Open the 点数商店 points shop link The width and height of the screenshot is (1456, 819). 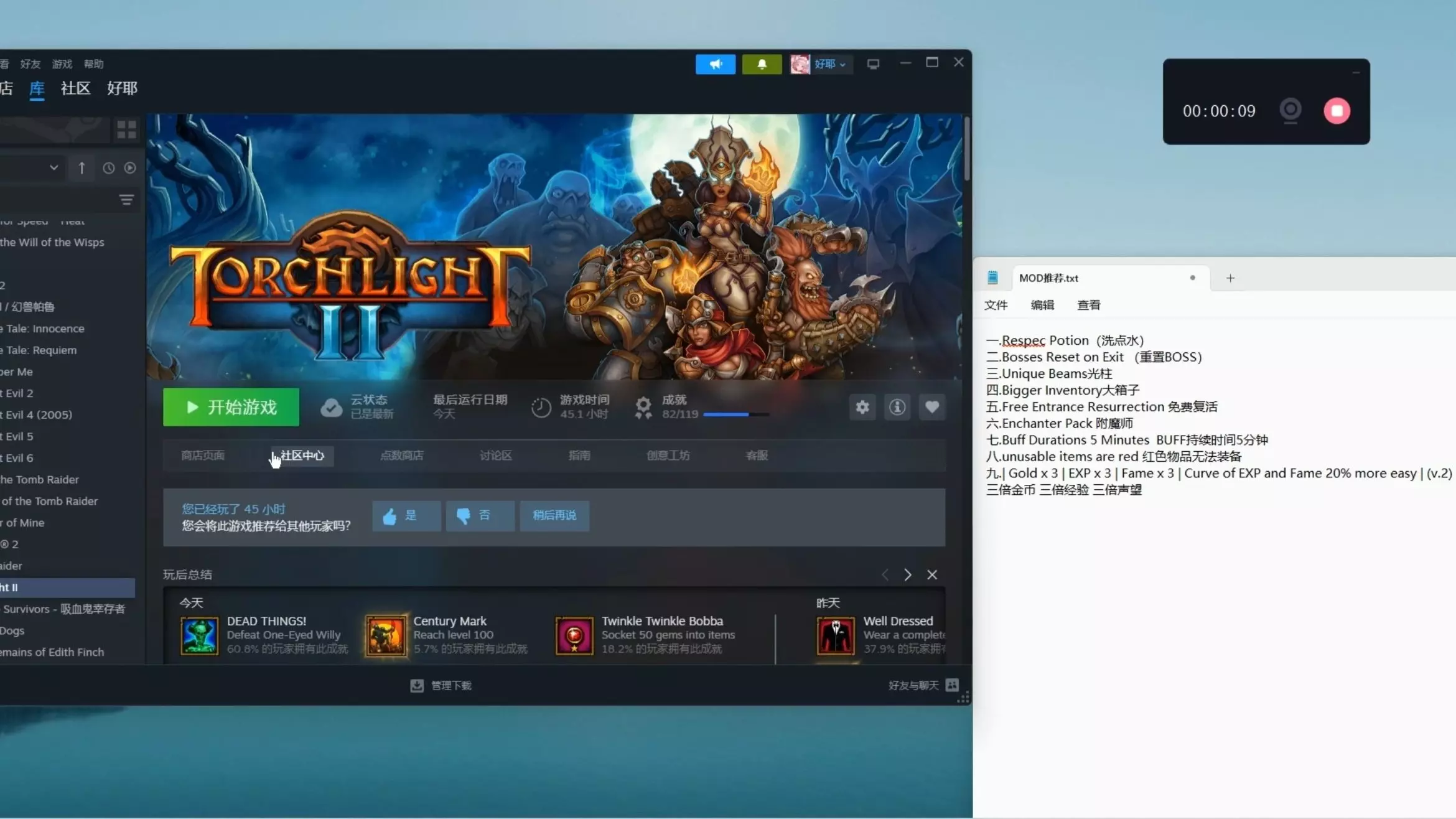(402, 456)
